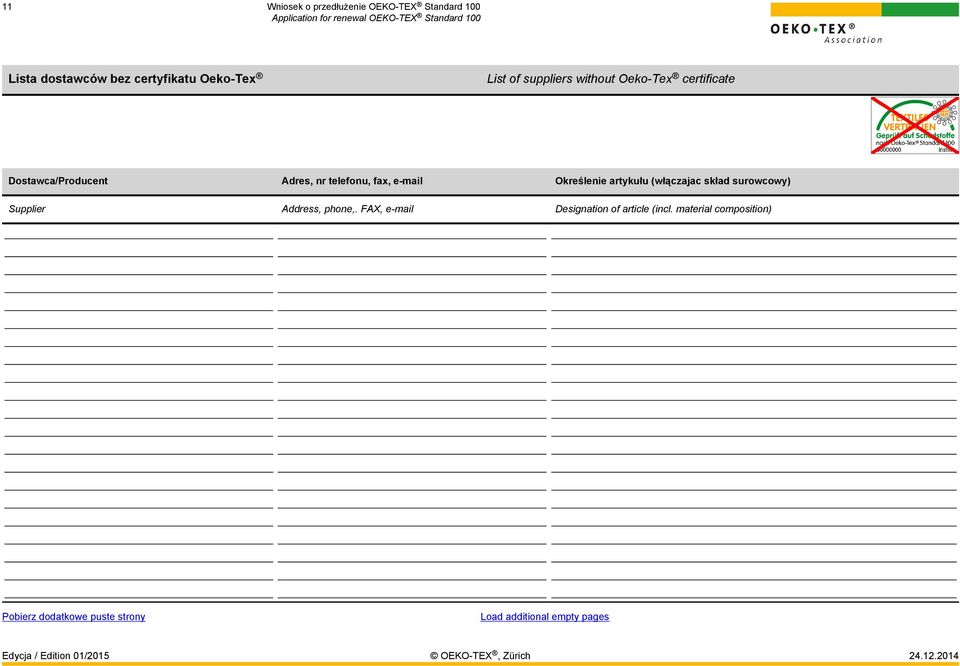Select the 'Adres, nr telefonu, fax, e-mail' header

(x=352, y=181)
